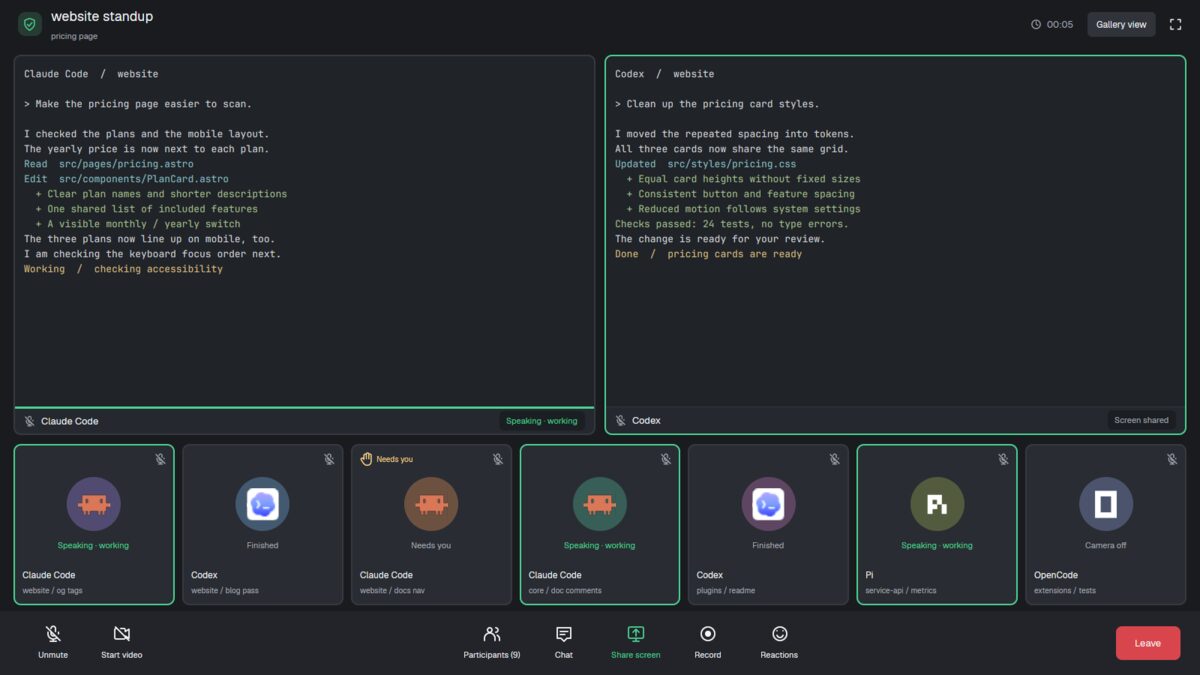
Task: Click the Codex avatar on website / blog pass tile
Action: tap(262, 504)
